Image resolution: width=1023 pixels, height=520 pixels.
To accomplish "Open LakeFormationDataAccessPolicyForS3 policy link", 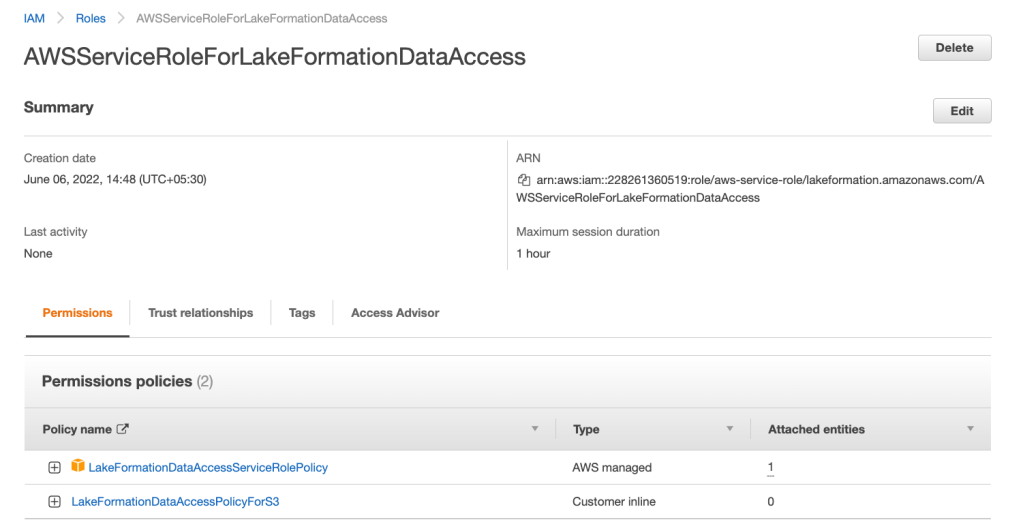I will (175, 502).
